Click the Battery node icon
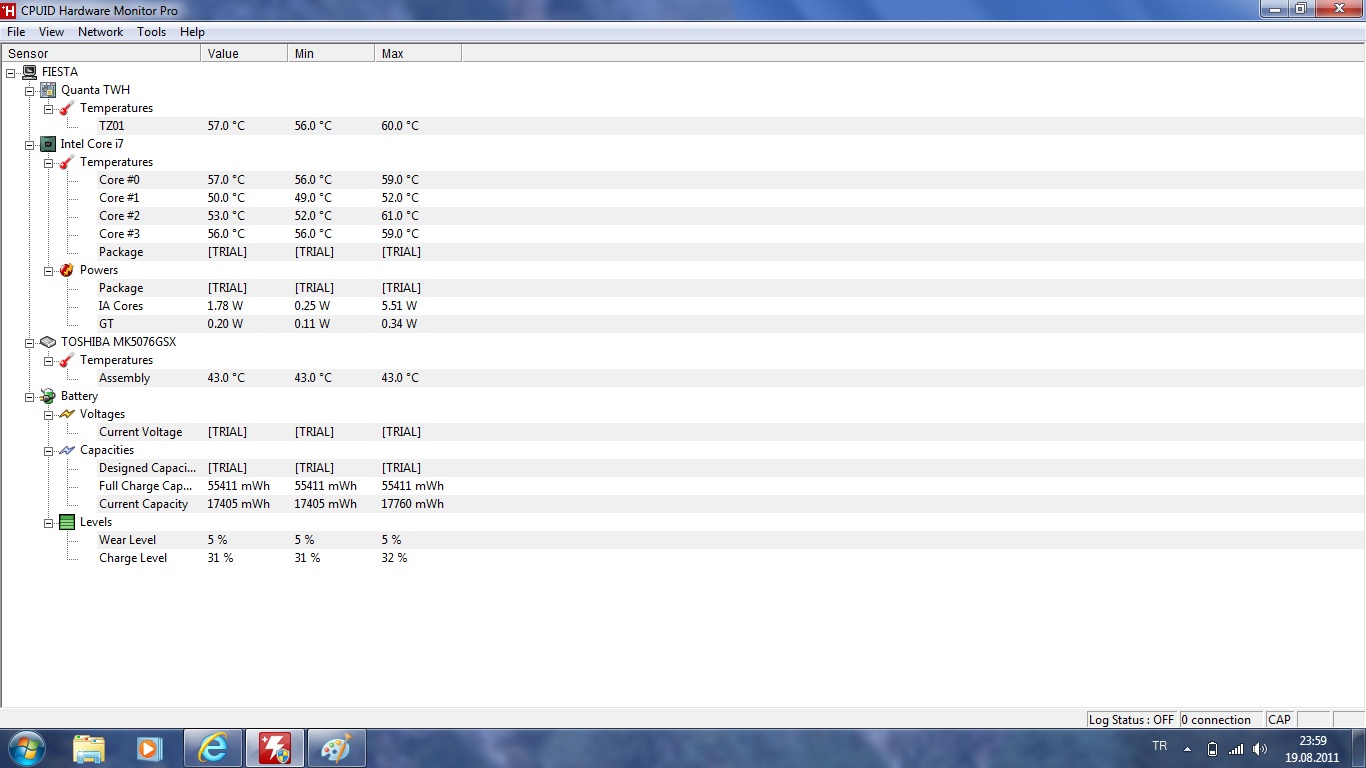 point(48,396)
